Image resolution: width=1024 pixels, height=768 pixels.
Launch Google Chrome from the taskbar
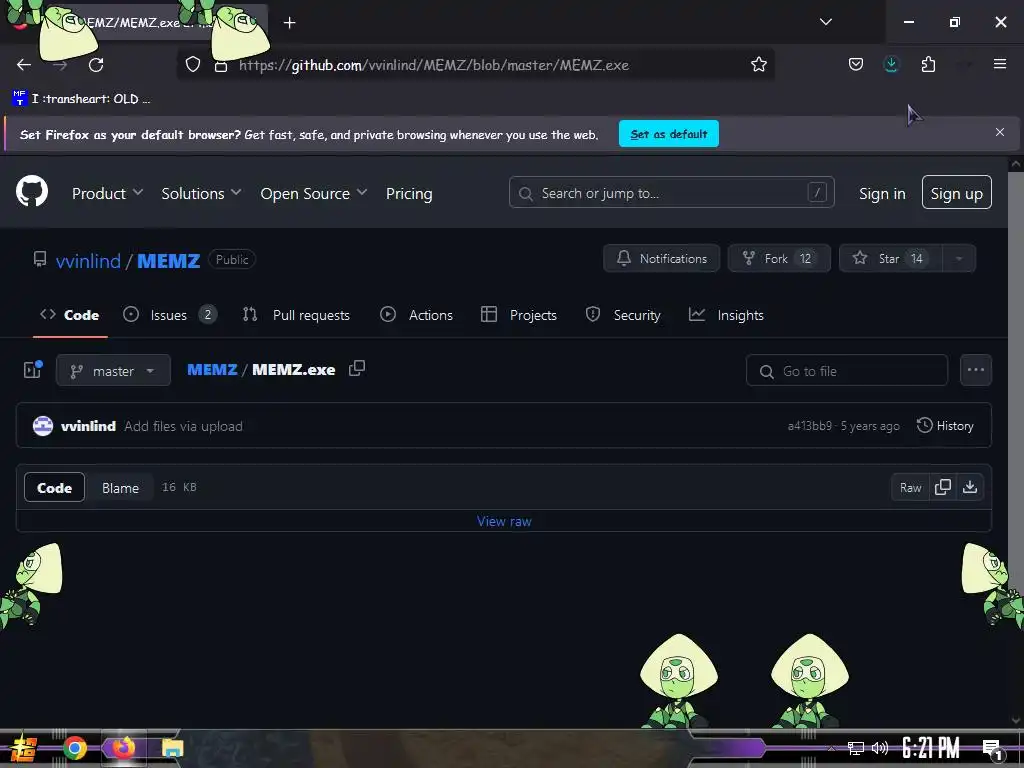coord(75,748)
